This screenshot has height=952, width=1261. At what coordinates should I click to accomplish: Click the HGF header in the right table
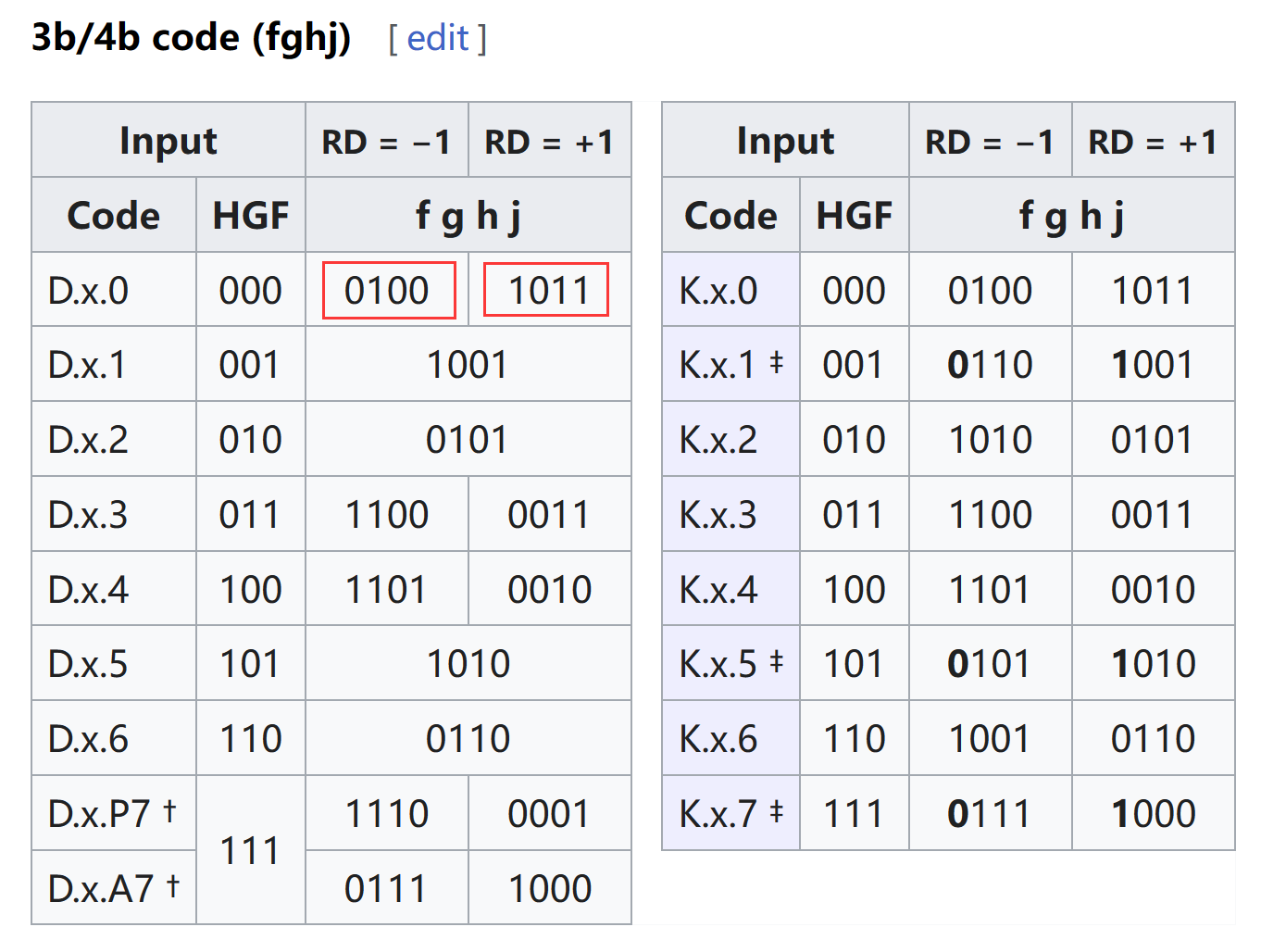(x=854, y=216)
